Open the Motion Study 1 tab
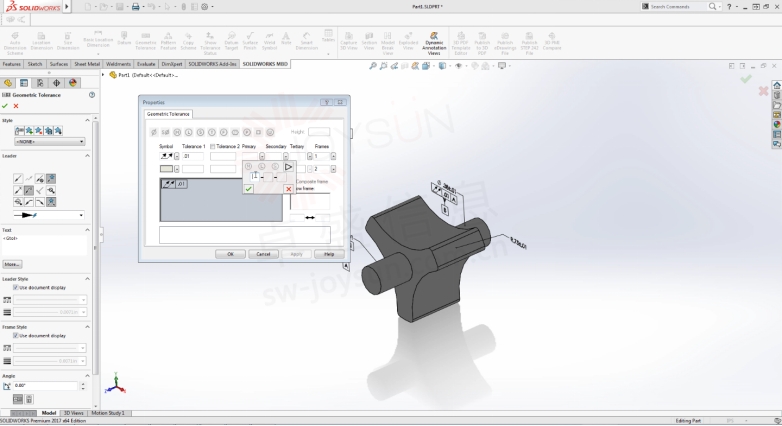782x426 pixels. 108,413
